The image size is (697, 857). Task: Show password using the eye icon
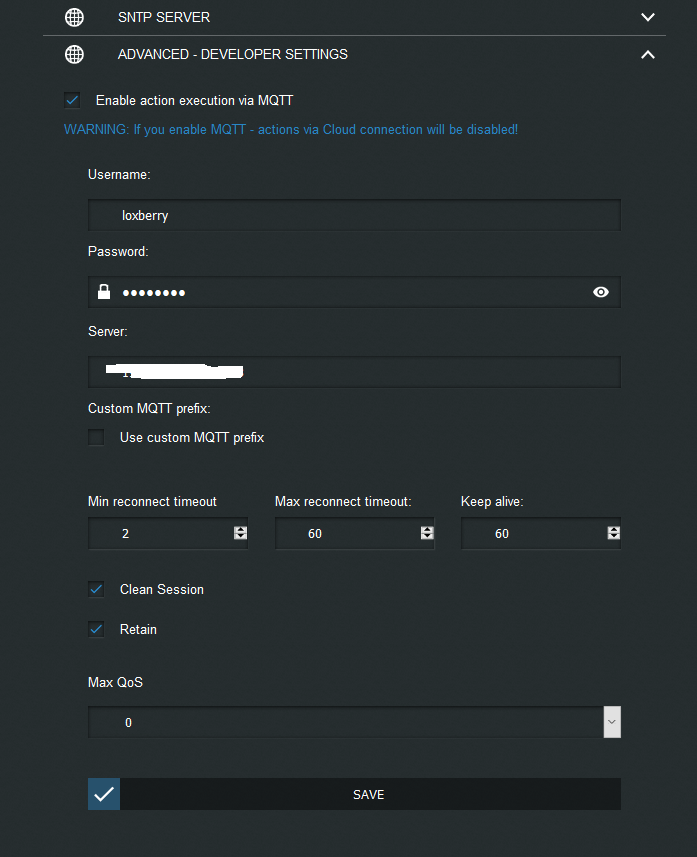click(601, 292)
